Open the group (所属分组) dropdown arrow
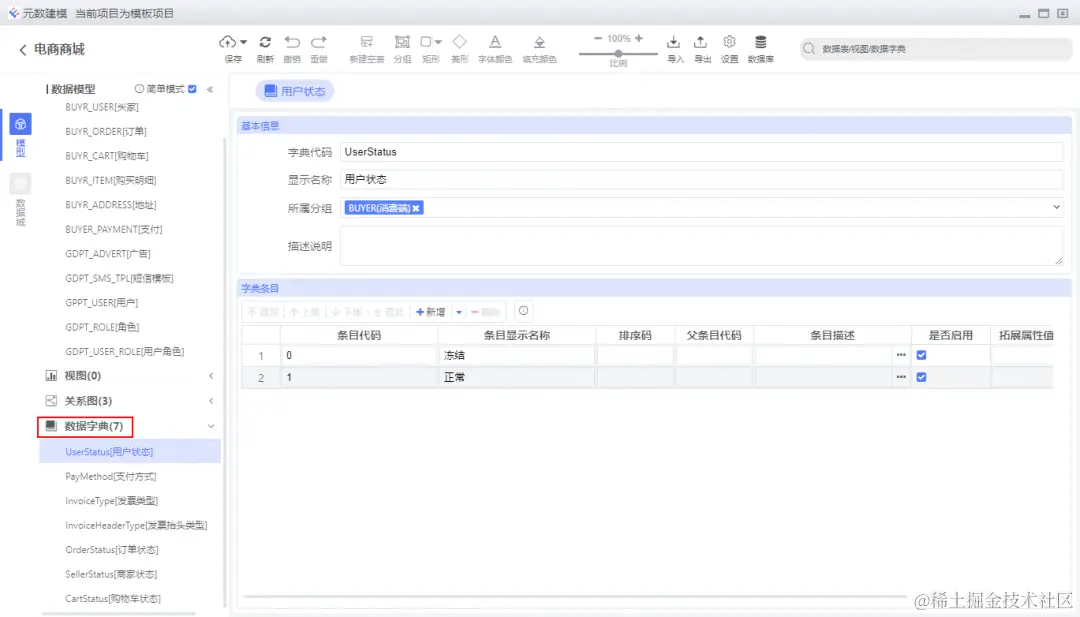The image size is (1080, 617). pos(1056,207)
